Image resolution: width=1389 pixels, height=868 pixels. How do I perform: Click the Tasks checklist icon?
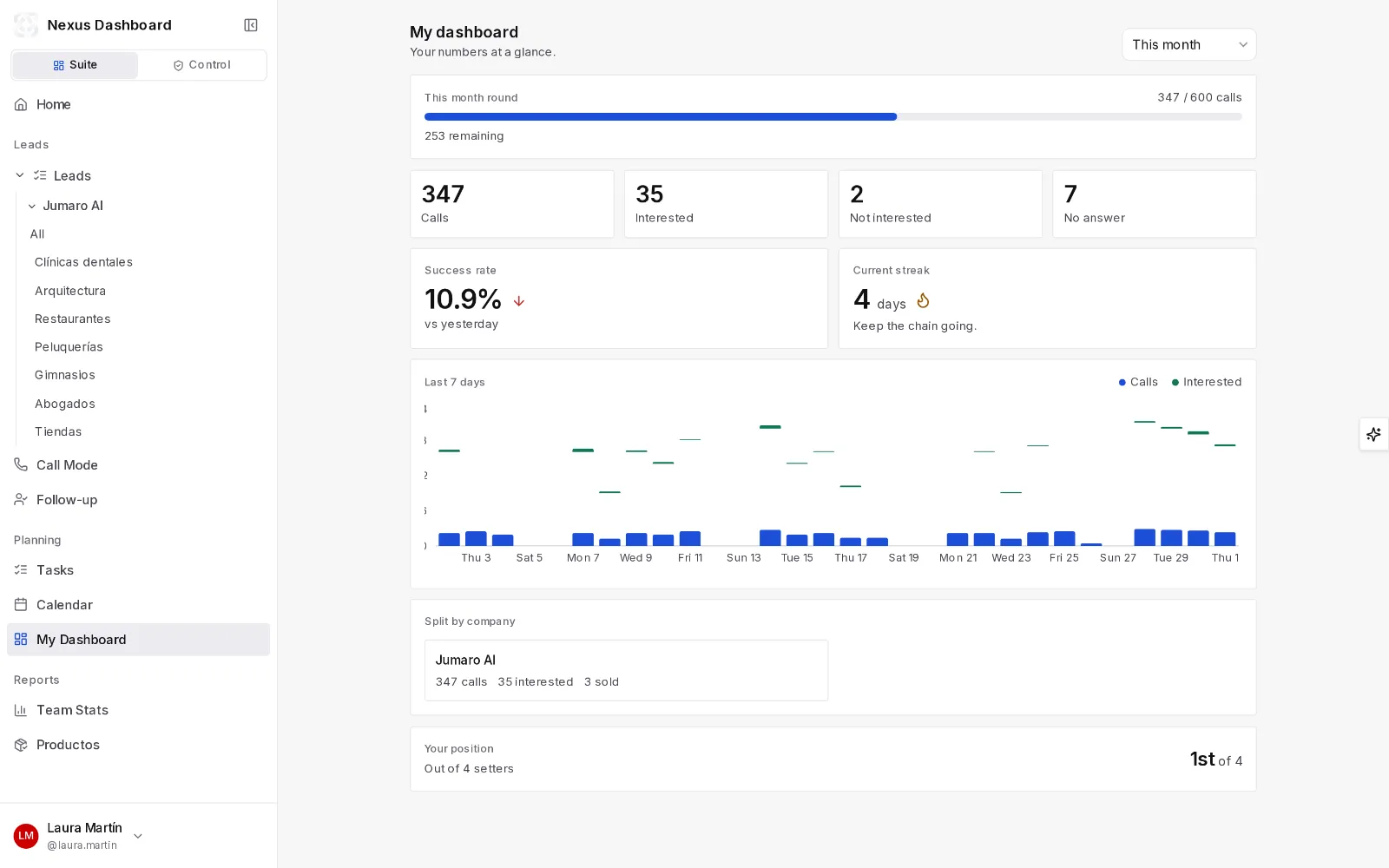21,569
